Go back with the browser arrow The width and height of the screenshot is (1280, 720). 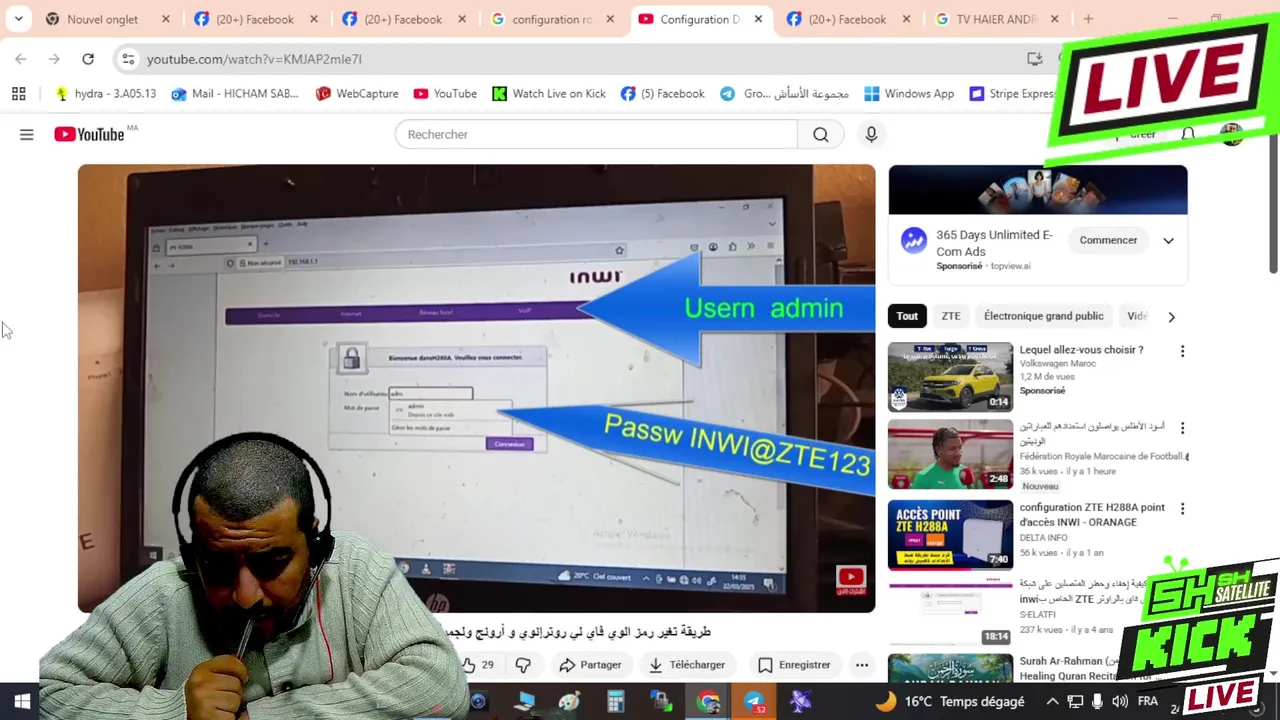click(x=21, y=59)
